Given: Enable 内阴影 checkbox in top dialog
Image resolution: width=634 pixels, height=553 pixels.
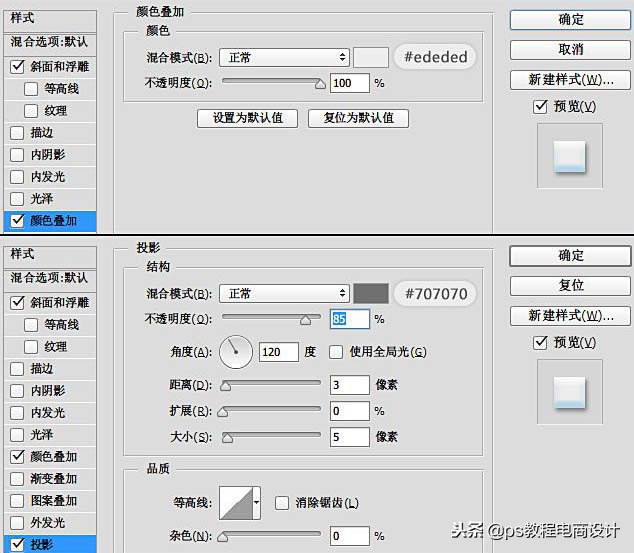Looking at the screenshot, I should [x=17, y=154].
